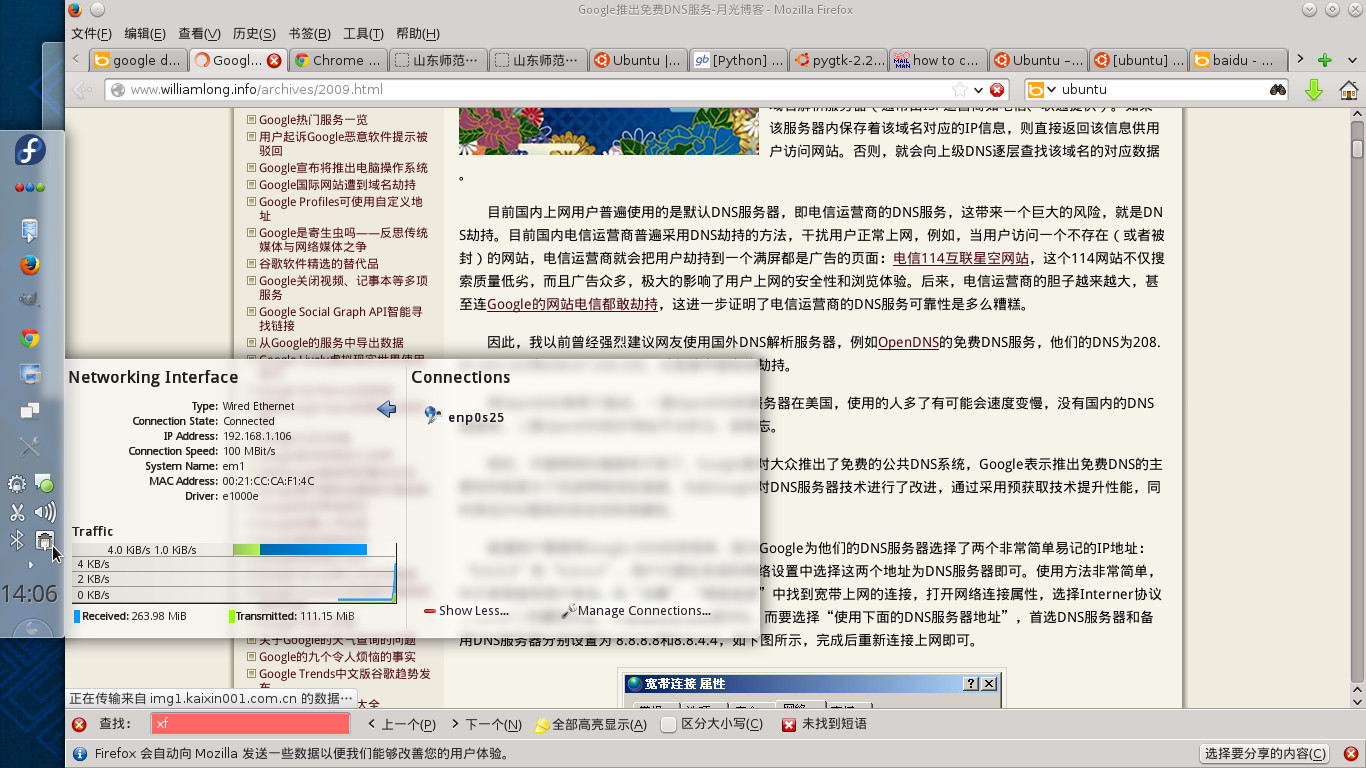Viewport: 1366px width, 768px height.
Task: Click the 14:06 clock
Action: (x=29, y=594)
